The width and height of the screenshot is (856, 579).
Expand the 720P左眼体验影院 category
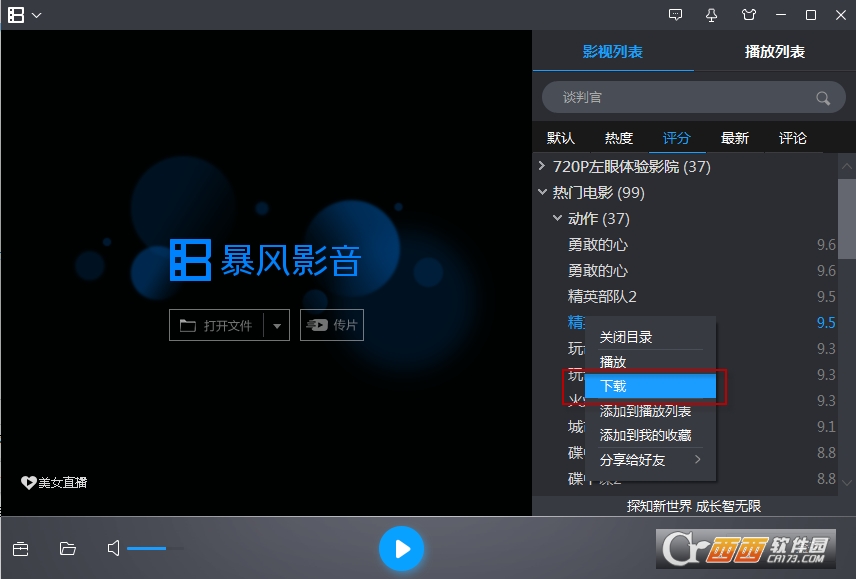click(542, 166)
